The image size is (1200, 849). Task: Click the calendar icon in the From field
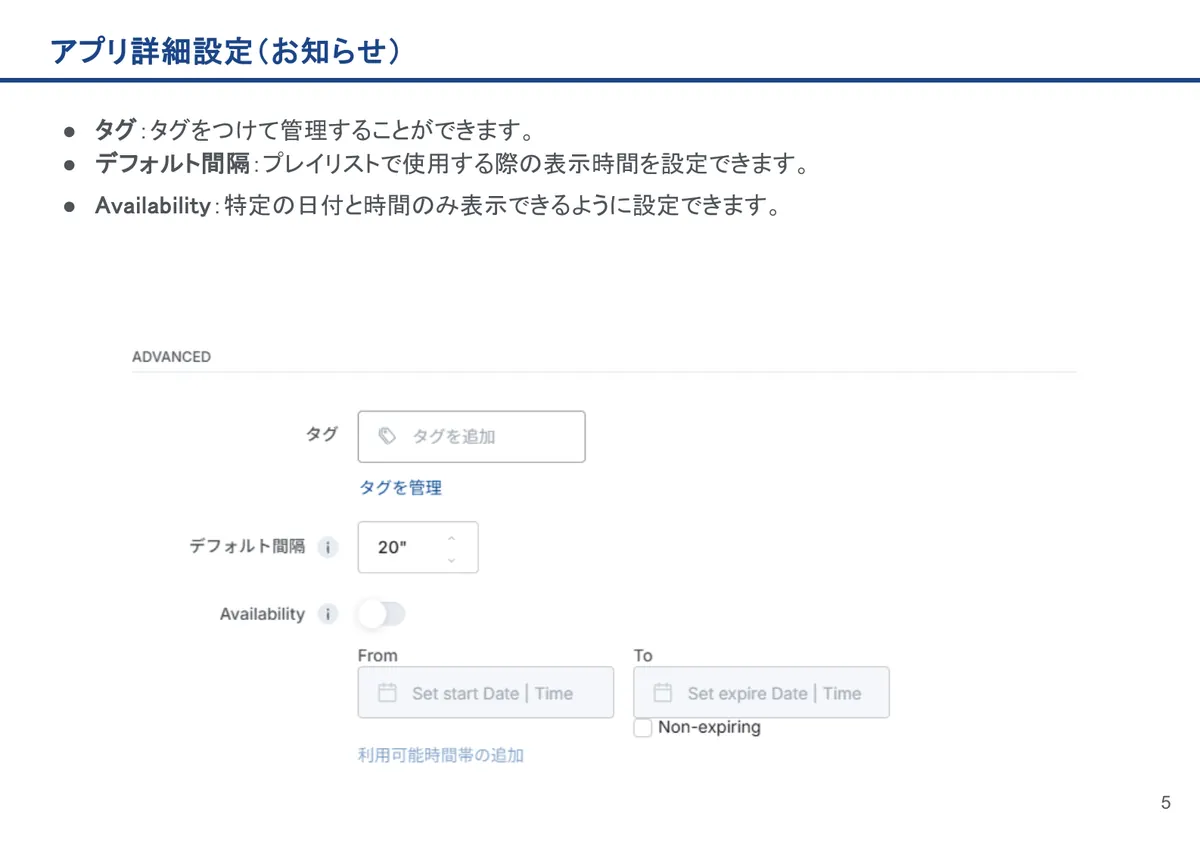[x=387, y=693]
